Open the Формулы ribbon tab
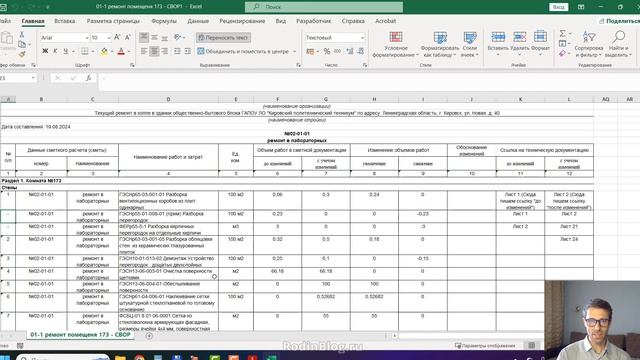Image resolution: width=640 pixels, height=360 pixels. pyautogui.click(x=164, y=21)
